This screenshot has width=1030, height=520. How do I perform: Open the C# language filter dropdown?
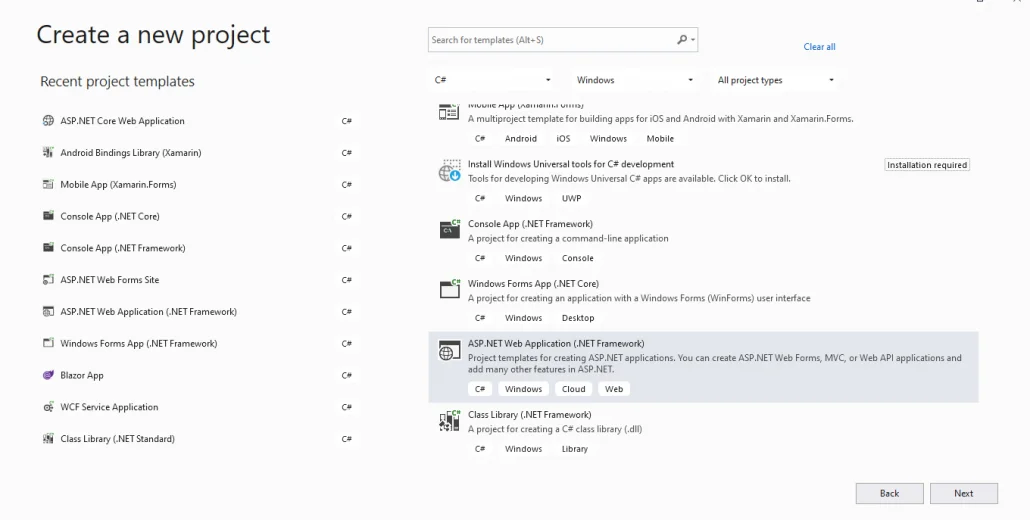click(x=493, y=80)
